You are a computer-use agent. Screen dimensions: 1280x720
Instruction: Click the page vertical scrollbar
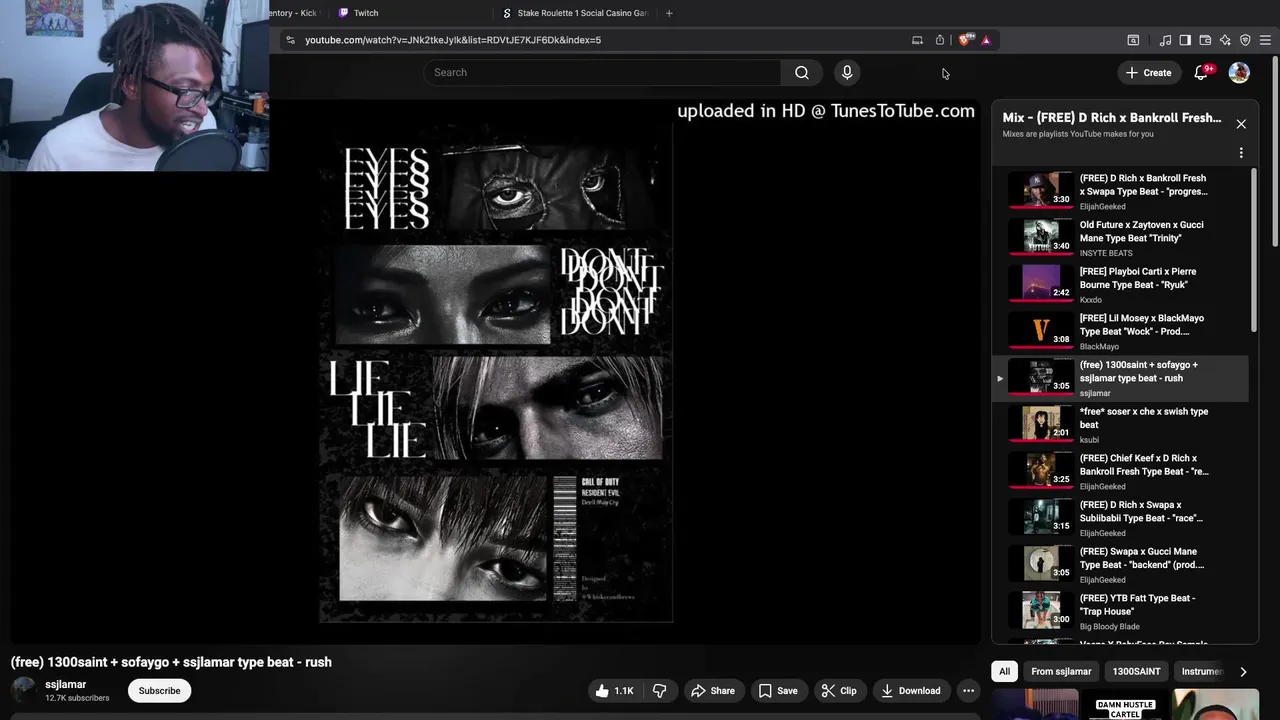tap(1276, 150)
